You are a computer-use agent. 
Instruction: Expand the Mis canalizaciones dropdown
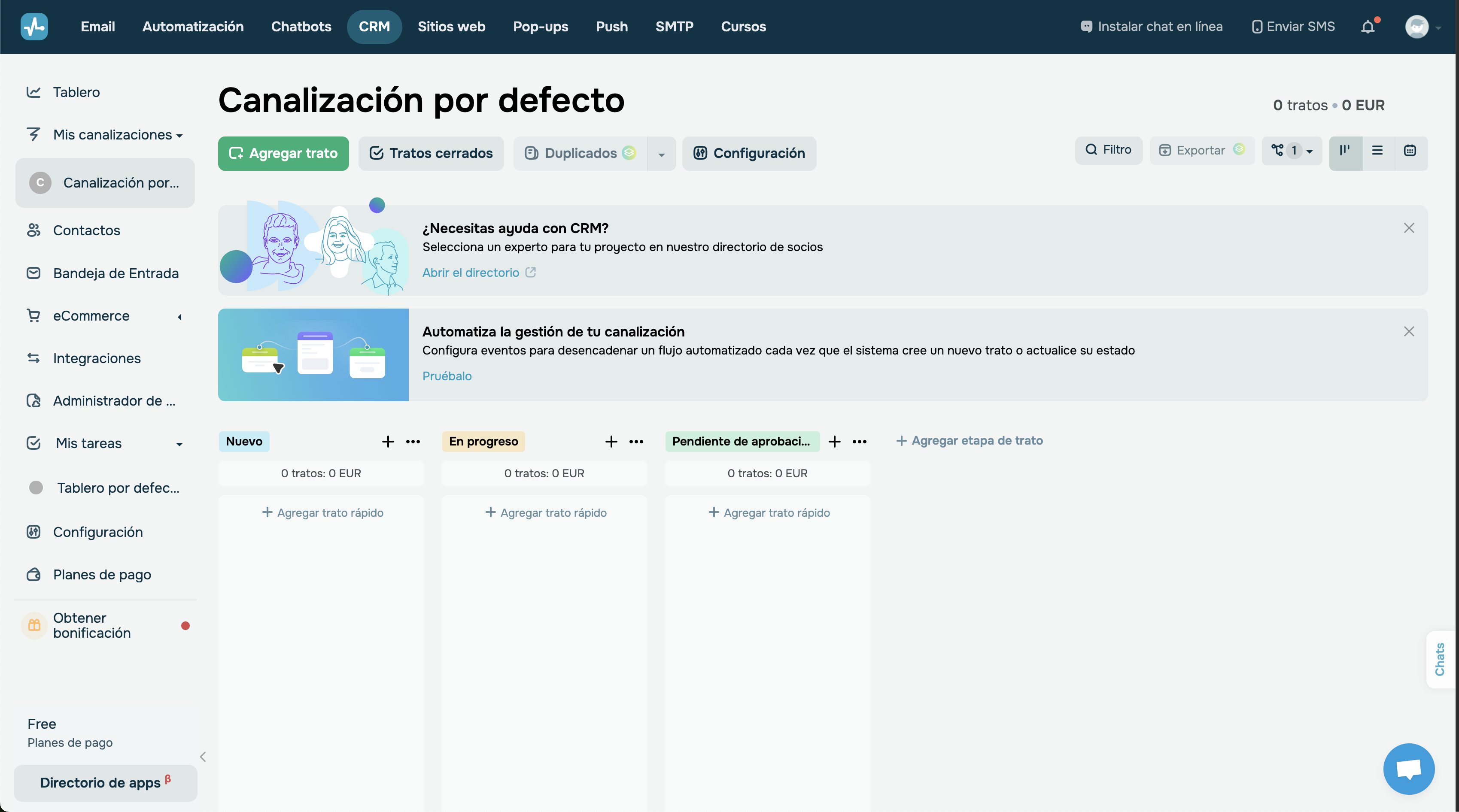[x=179, y=135]
